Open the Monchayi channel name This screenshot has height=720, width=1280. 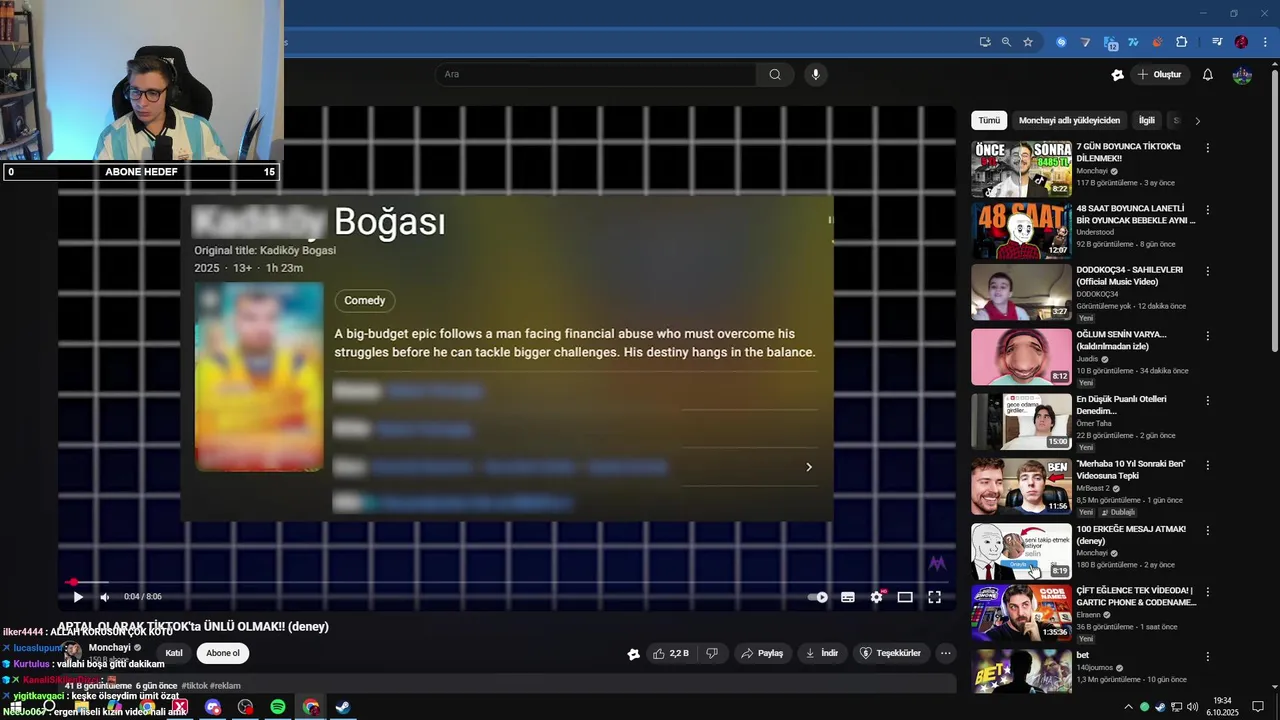[x=110, y=648]
